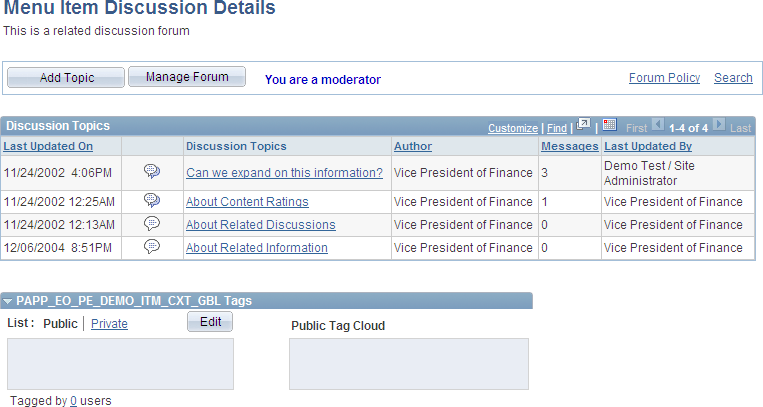Click chat icon beside About Content Ratings
The width and height of the screenshot is (763, 407).
pyautogui.click(x=152, y=200)
